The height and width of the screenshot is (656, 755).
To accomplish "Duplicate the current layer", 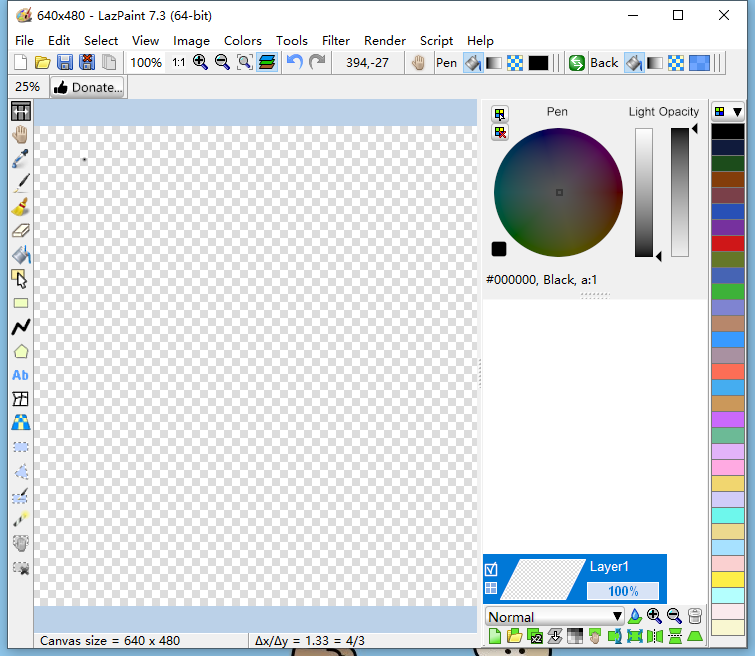I will tap(535, 636).
